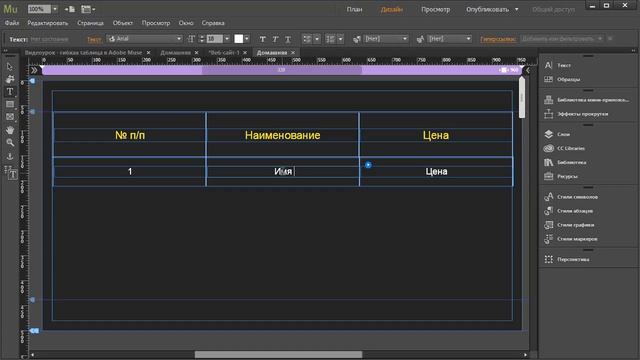This screenshot has height=360, width=640.
Task: Click the font size input field
Action: [214, 39]
